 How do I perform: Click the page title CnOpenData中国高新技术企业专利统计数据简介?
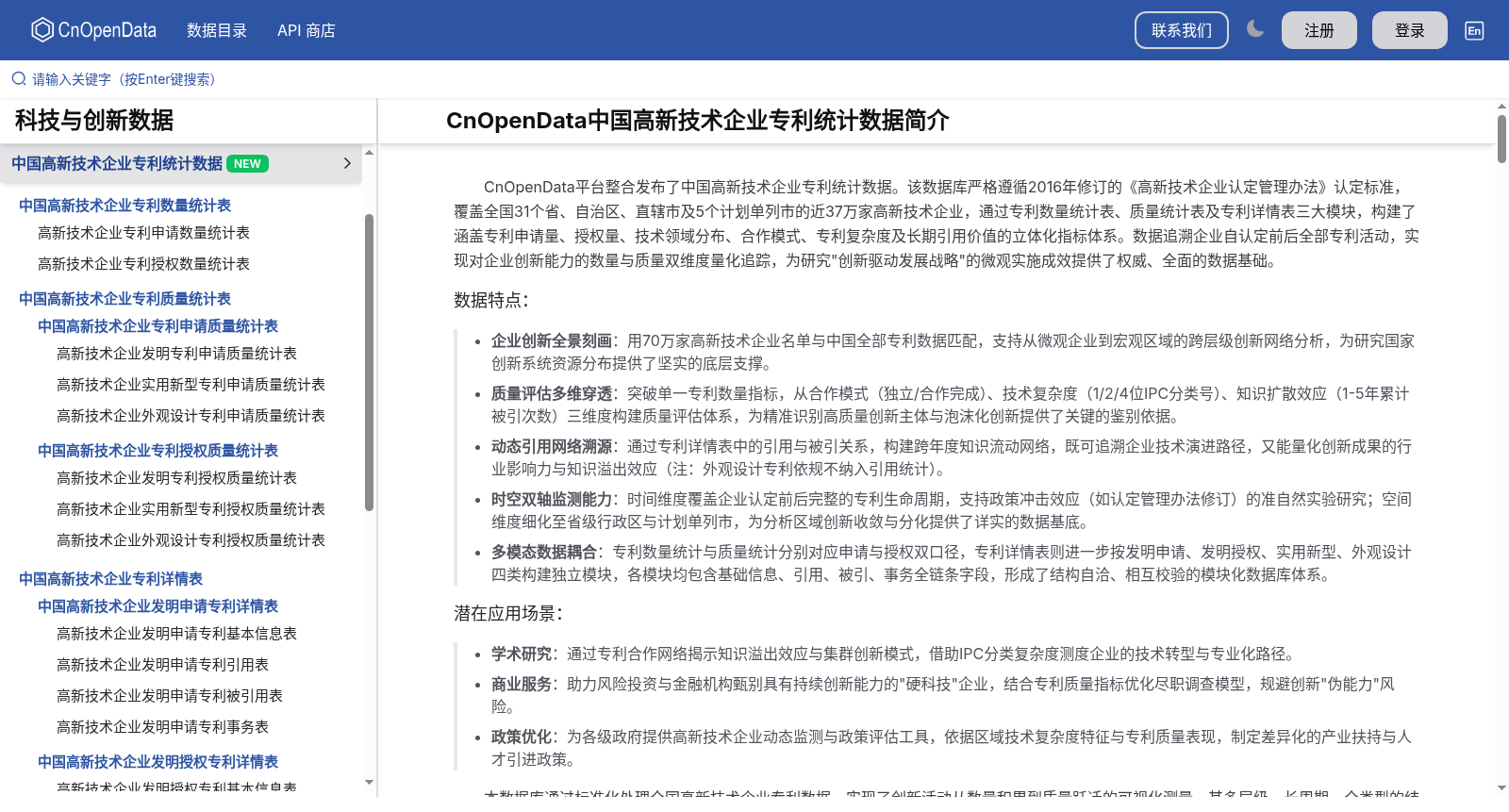click(x=698, y=121)
